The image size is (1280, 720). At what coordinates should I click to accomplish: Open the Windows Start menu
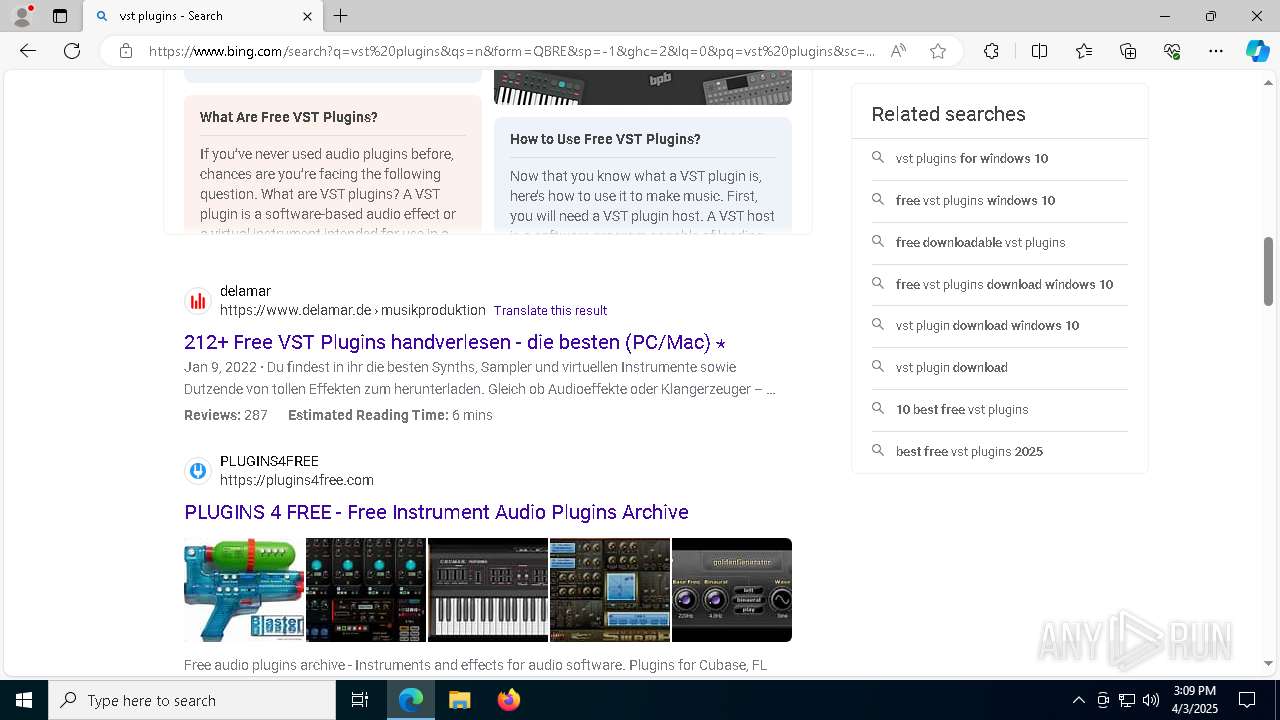(x=24, y=700)
